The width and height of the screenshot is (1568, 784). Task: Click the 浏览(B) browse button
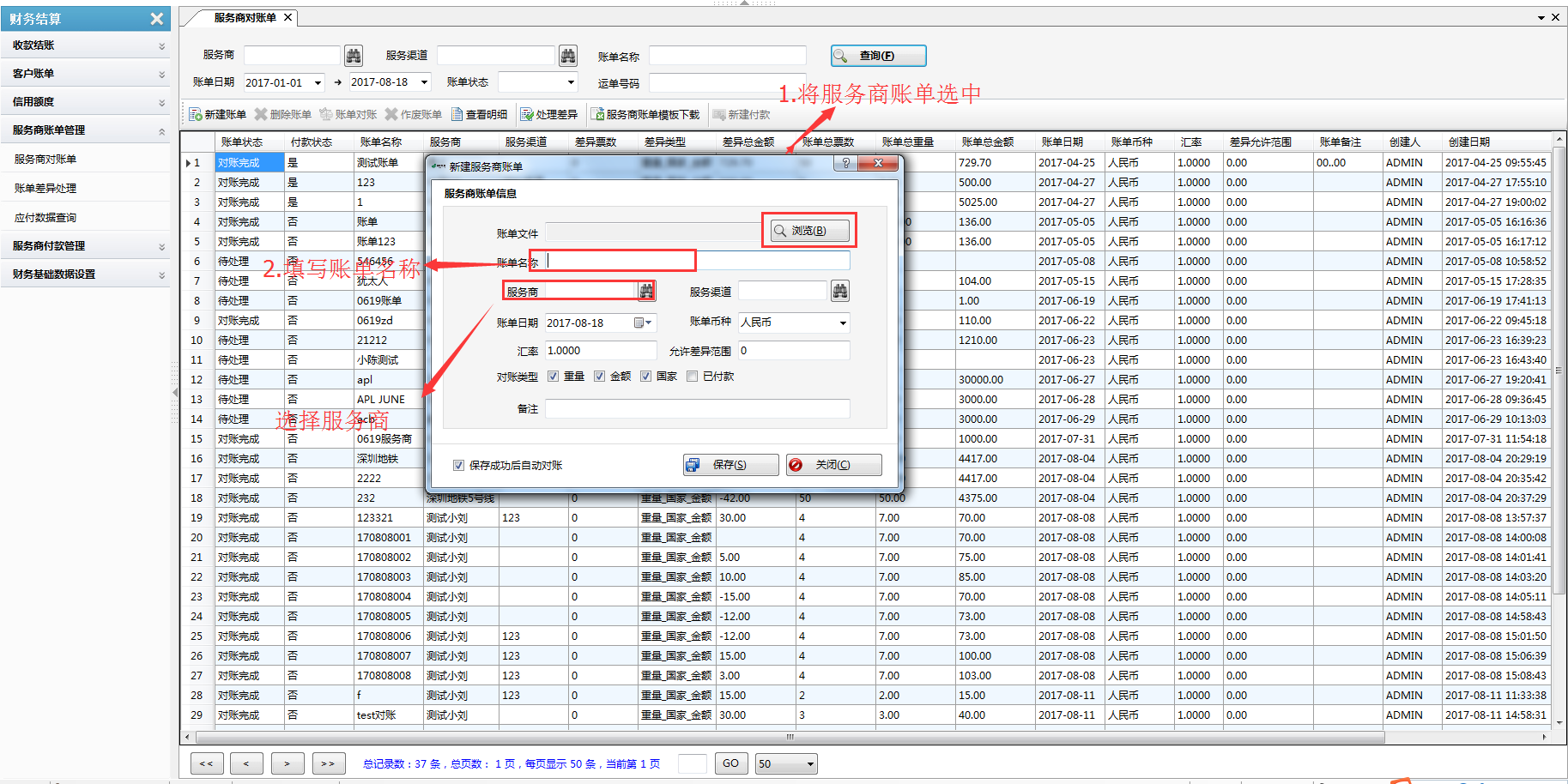[809, 231]
